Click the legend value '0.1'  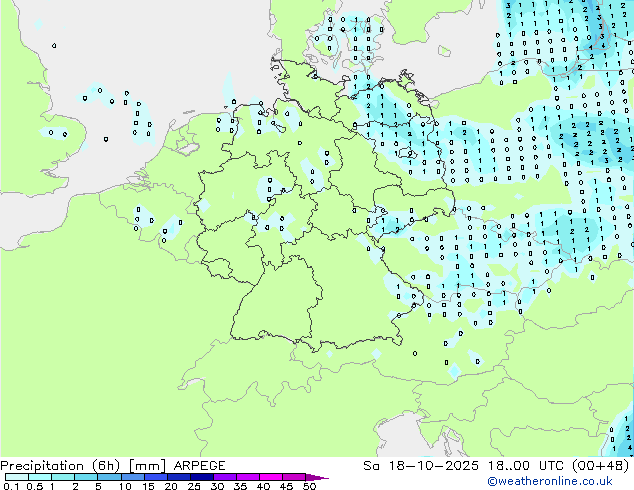click(x=10, y=486)
